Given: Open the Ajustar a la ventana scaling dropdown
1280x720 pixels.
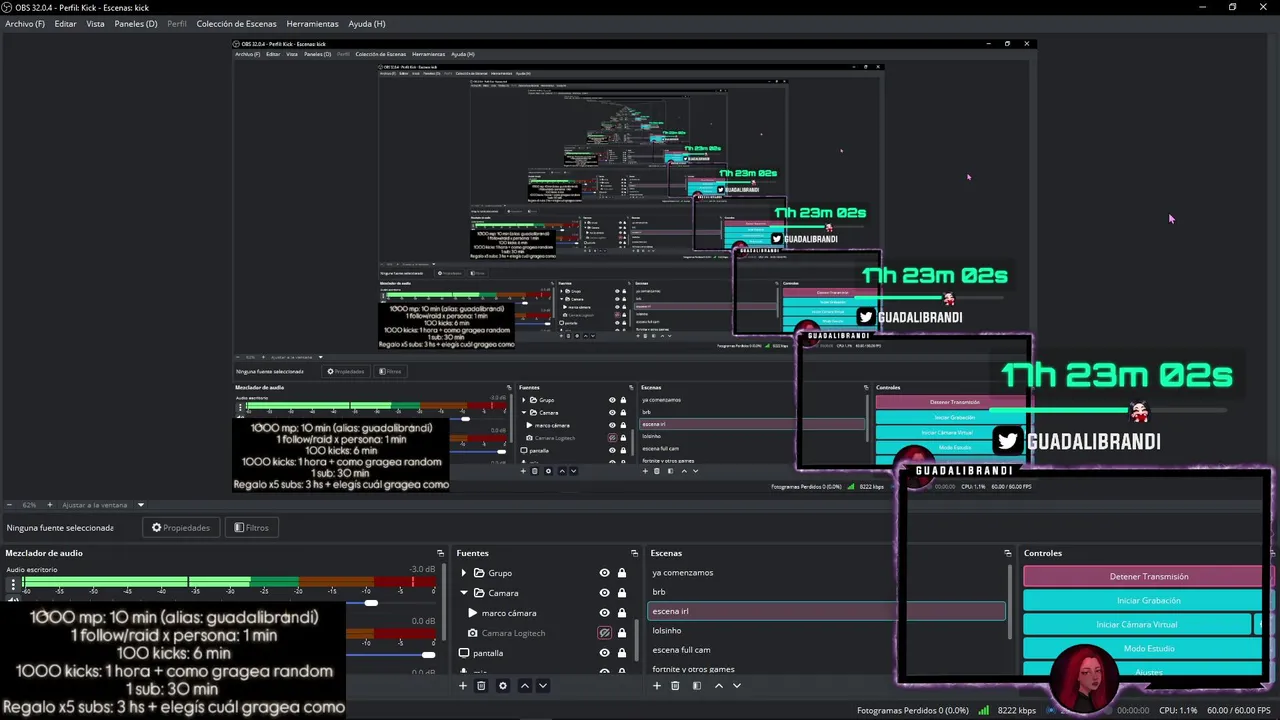Looking at the screenshot, I should click(103, 505).
